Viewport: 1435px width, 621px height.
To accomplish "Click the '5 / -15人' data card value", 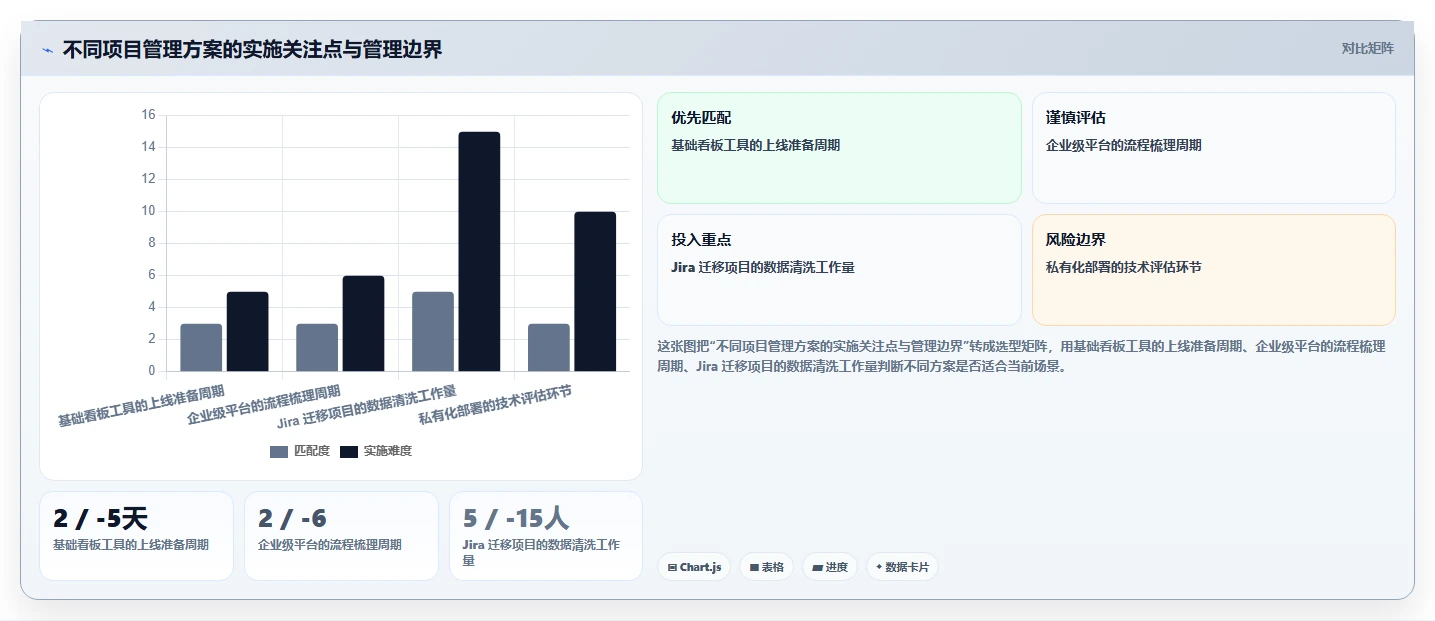I will point(516,519).
